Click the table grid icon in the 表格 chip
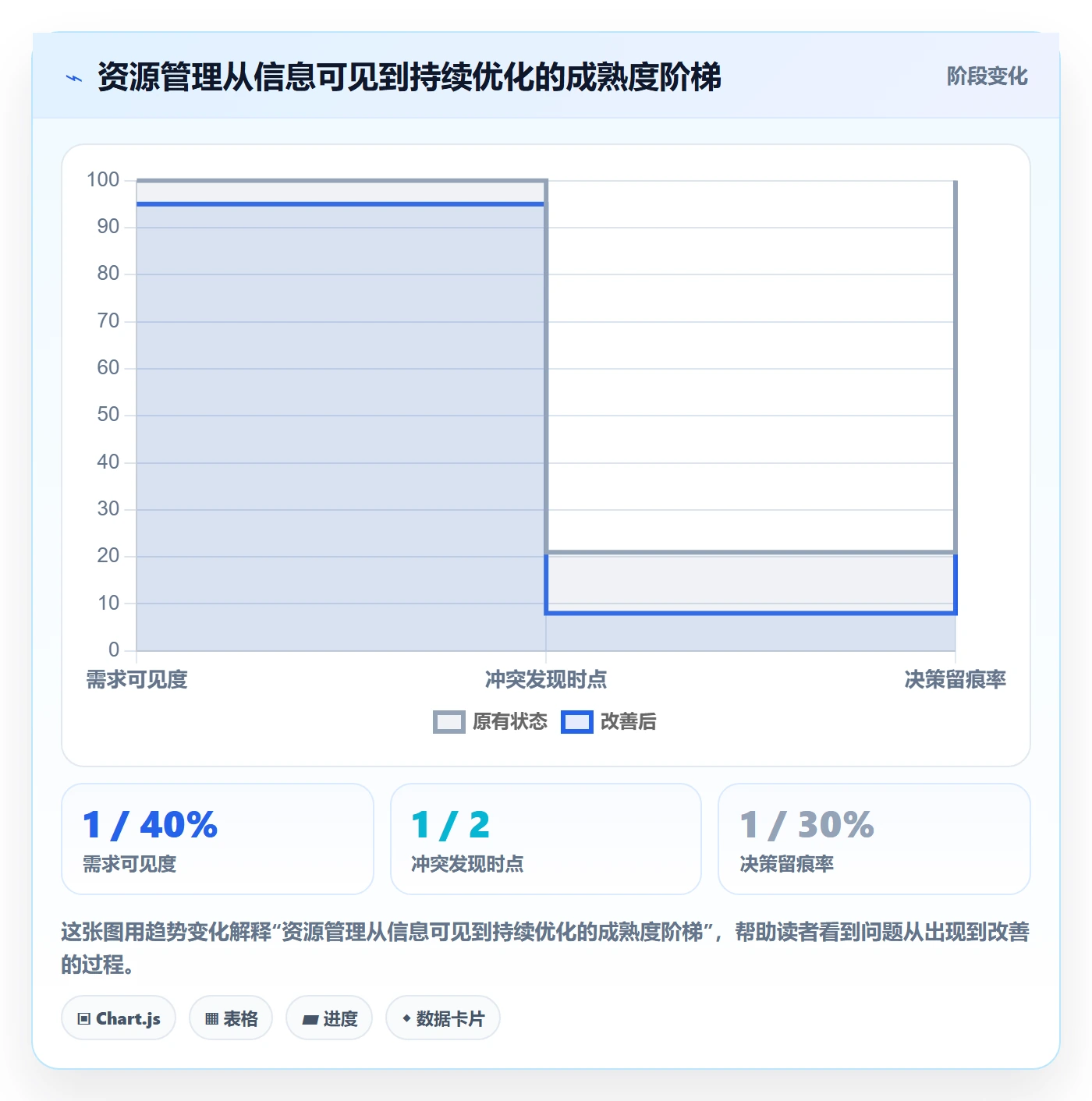This screenshot has height=1101, width=1092. click(x=211, y=1019)
